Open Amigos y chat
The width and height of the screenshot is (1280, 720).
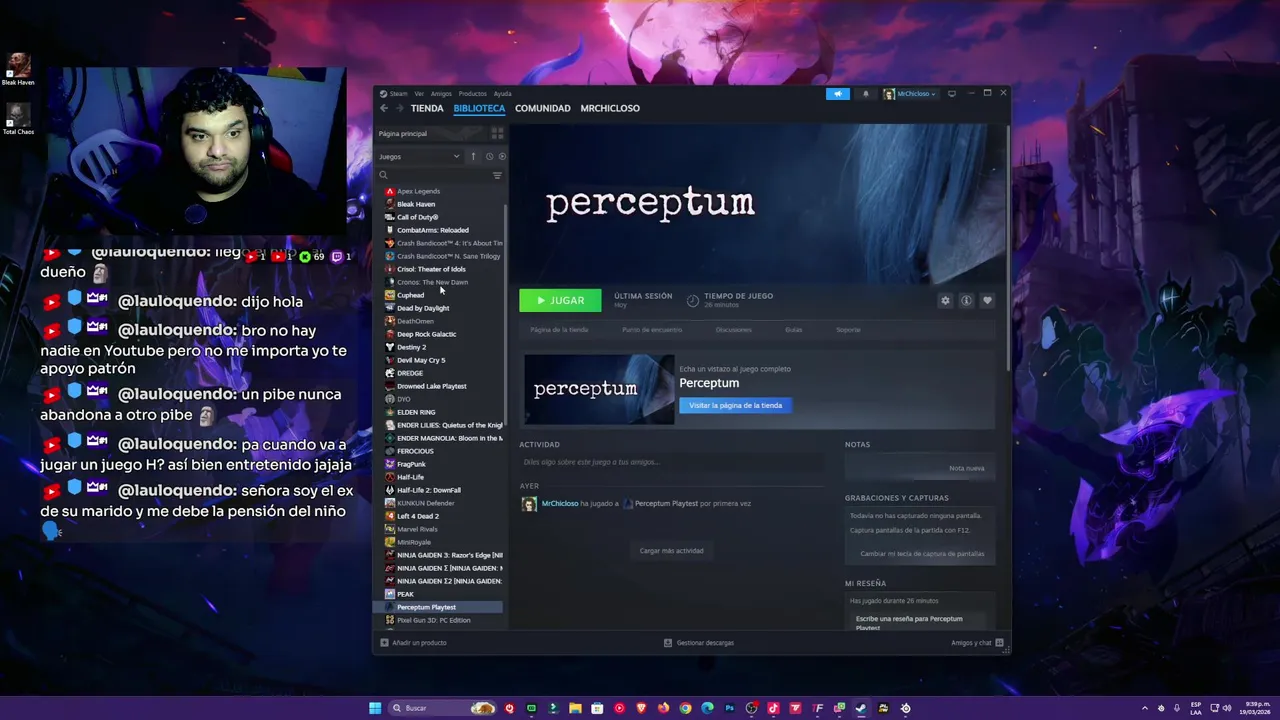point(977,642)
